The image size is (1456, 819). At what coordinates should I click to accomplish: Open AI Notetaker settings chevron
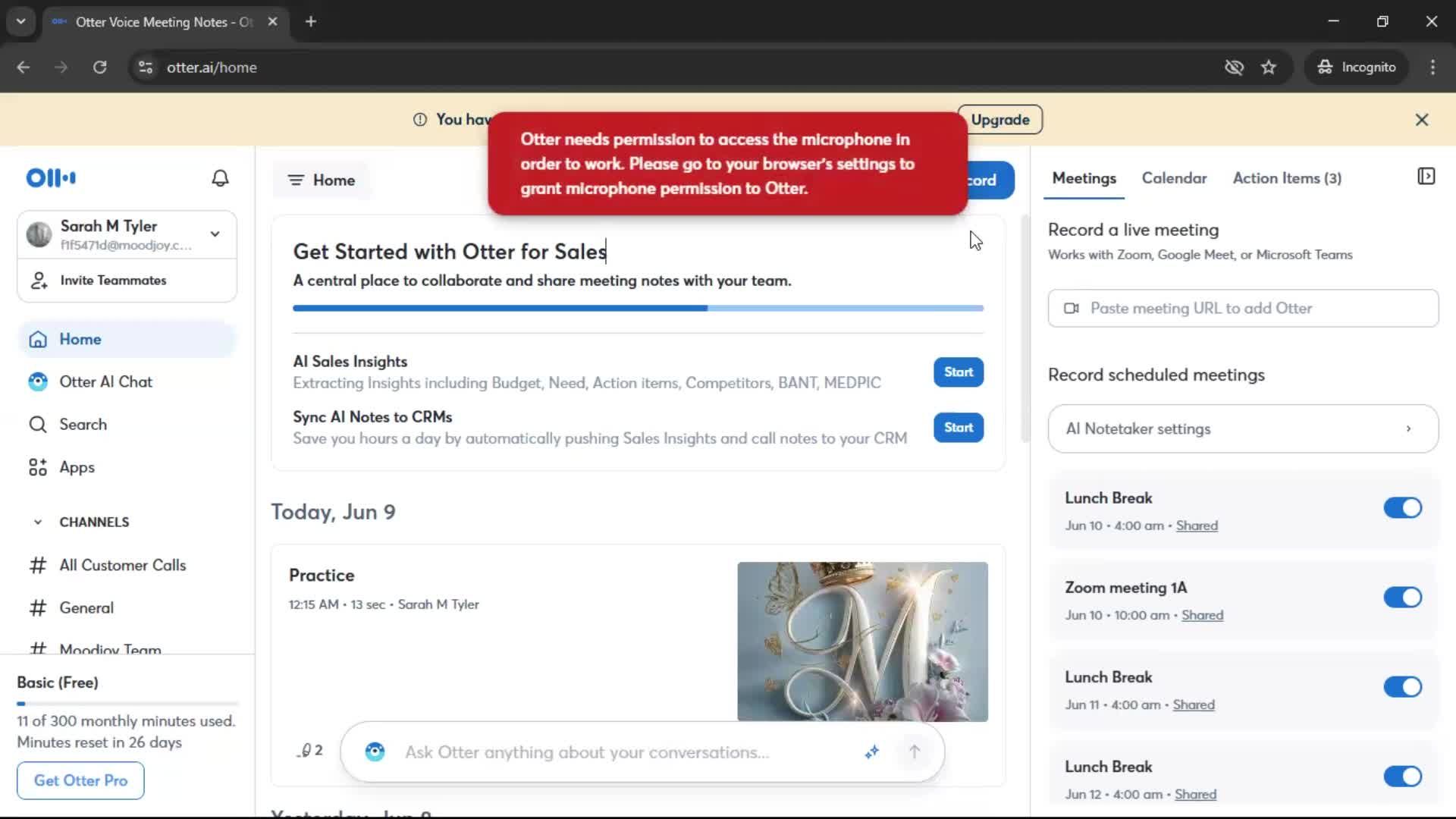click(1408, 429)
